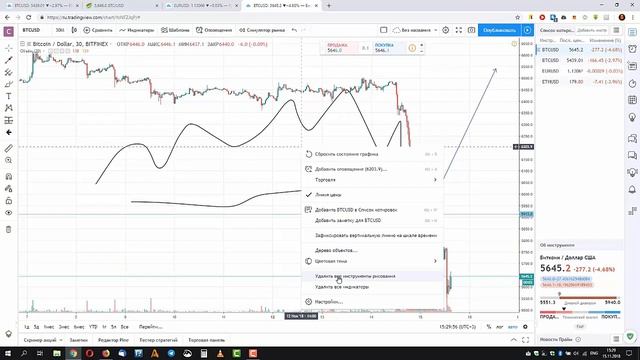Expand the 'Торговля' context submenu
Screen dimensions: 640x360
point(372,180)
